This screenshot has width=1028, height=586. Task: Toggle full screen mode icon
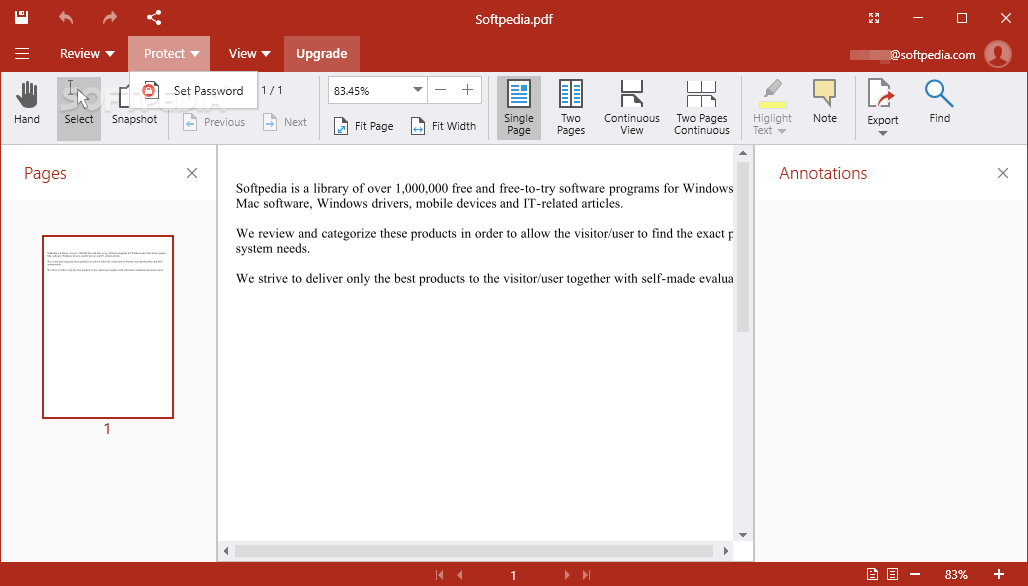(874, 18)
